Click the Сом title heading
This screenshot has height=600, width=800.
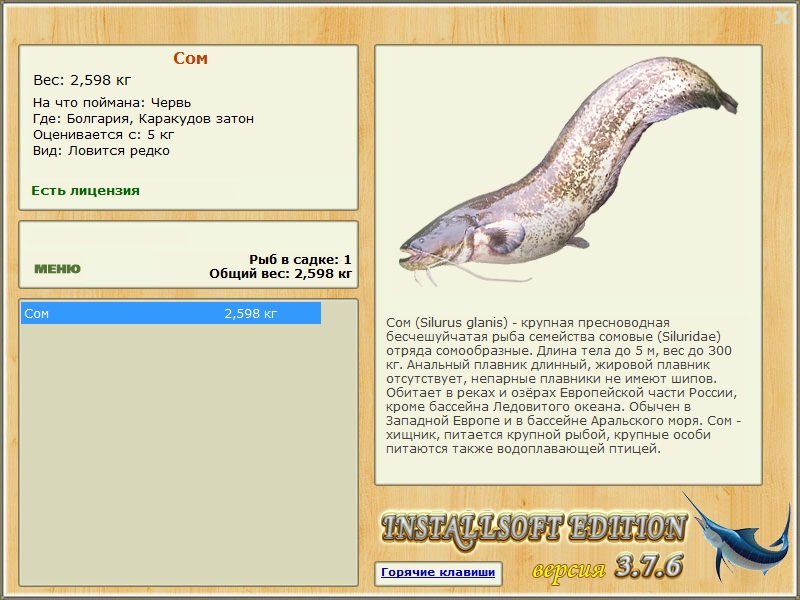190,58
